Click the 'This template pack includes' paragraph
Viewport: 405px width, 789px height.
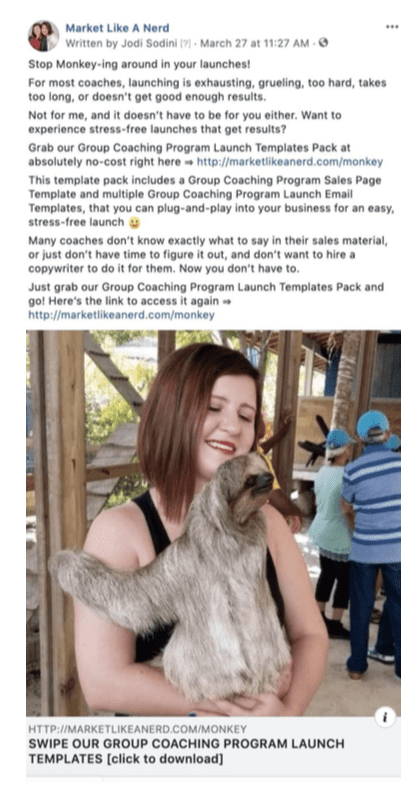point(211,201)
